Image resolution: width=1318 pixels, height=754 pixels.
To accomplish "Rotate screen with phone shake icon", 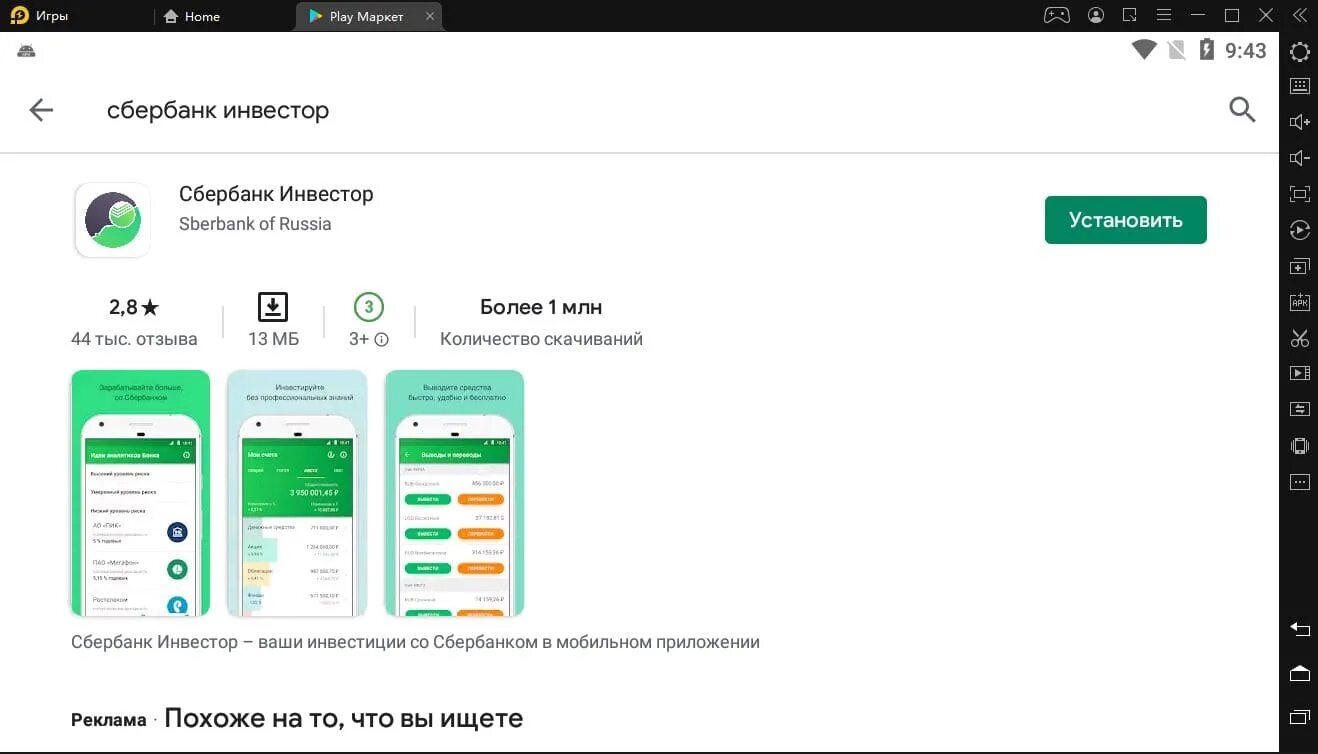I will (x=1299, y=446).
